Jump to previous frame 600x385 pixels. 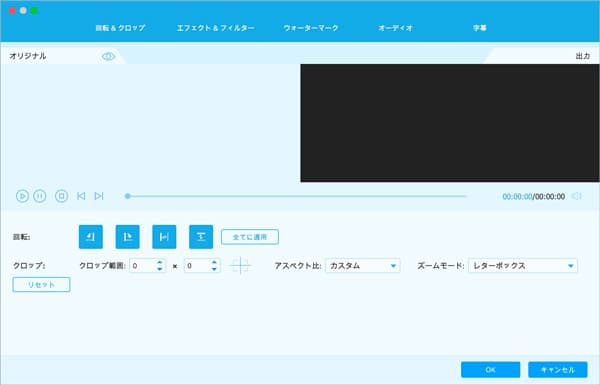click(81, 196)
